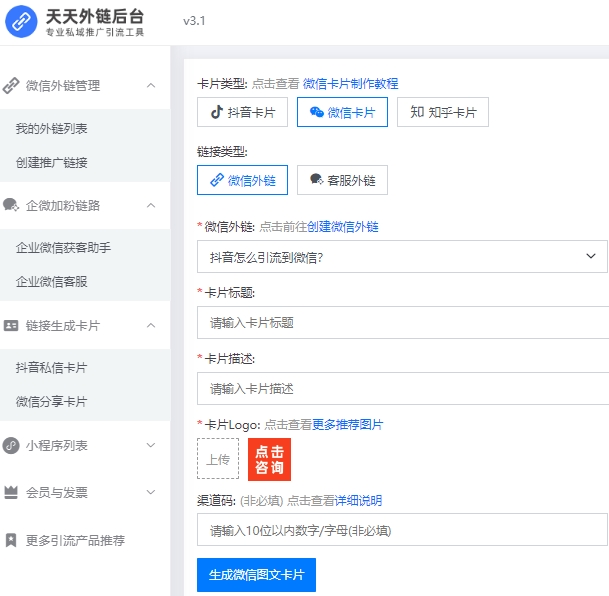
Task: Click the 生成微信图文卡片 button
Action: (x=256, y=575)
